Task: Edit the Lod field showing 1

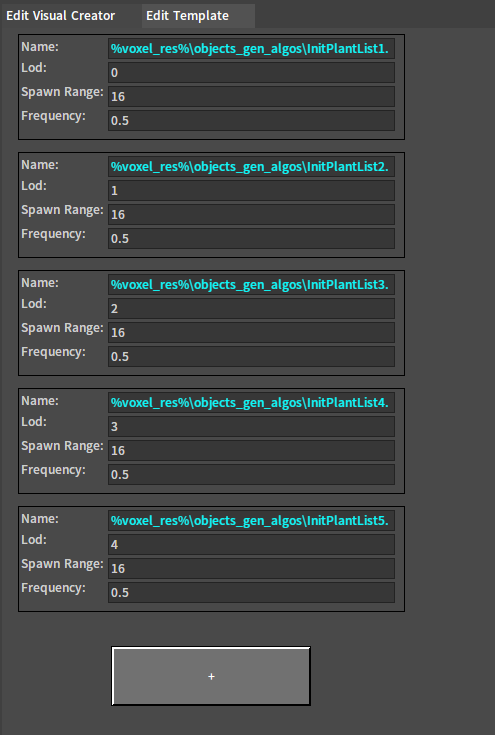Action: [x=251, y=191]
